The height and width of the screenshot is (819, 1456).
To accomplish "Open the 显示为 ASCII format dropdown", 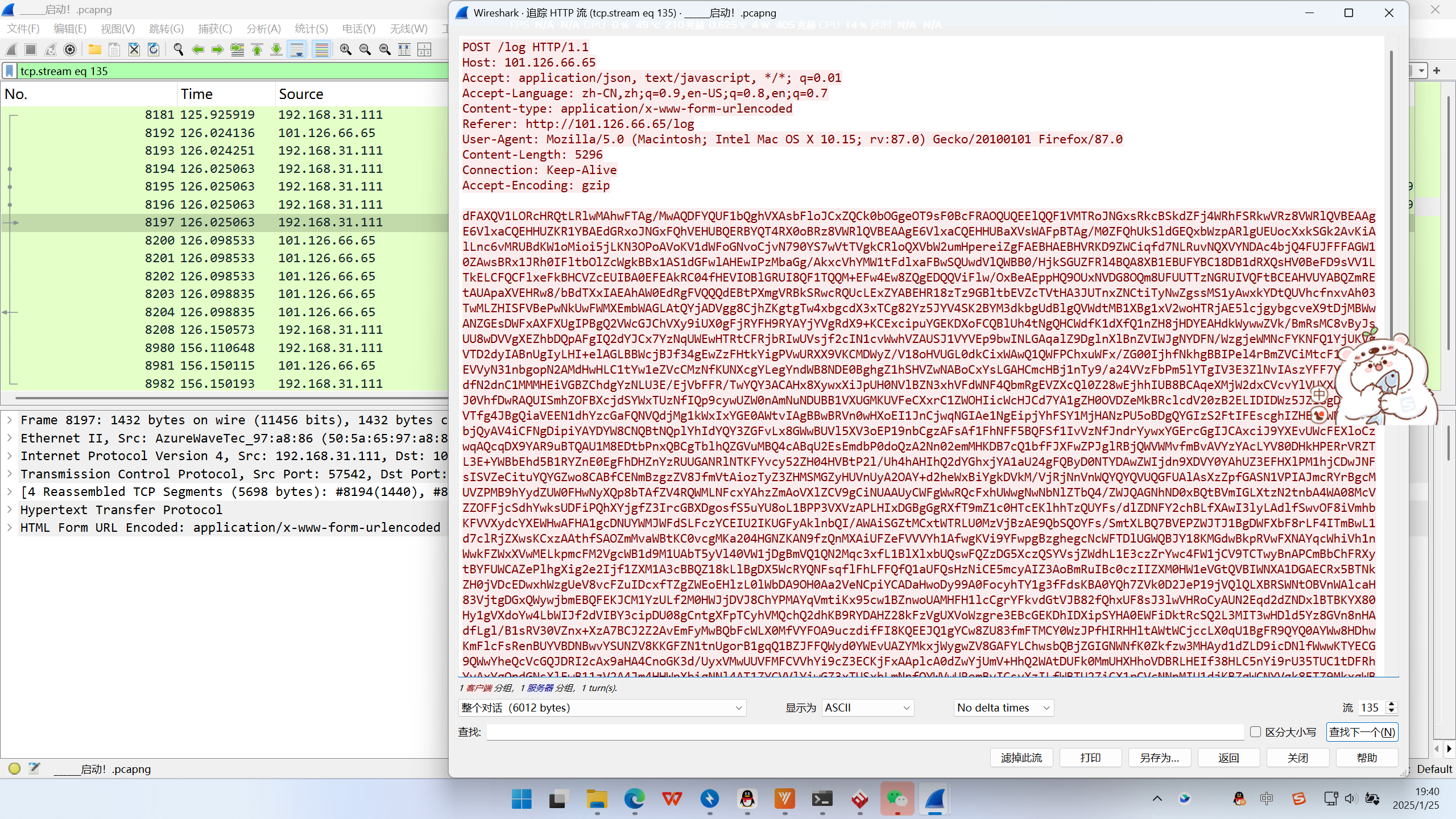I will click(867, 708).
